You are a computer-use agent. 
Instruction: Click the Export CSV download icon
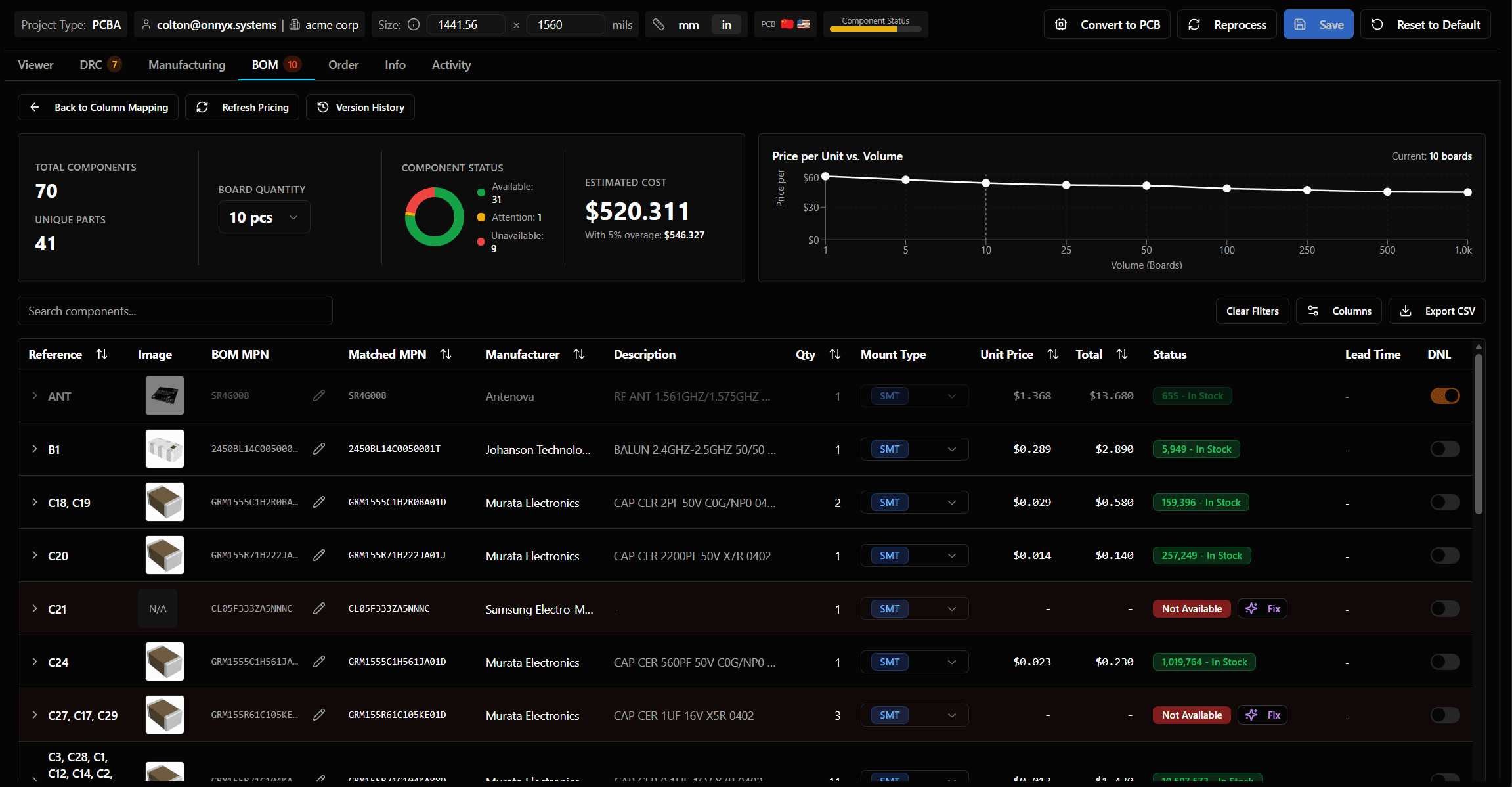[1406, 310]
